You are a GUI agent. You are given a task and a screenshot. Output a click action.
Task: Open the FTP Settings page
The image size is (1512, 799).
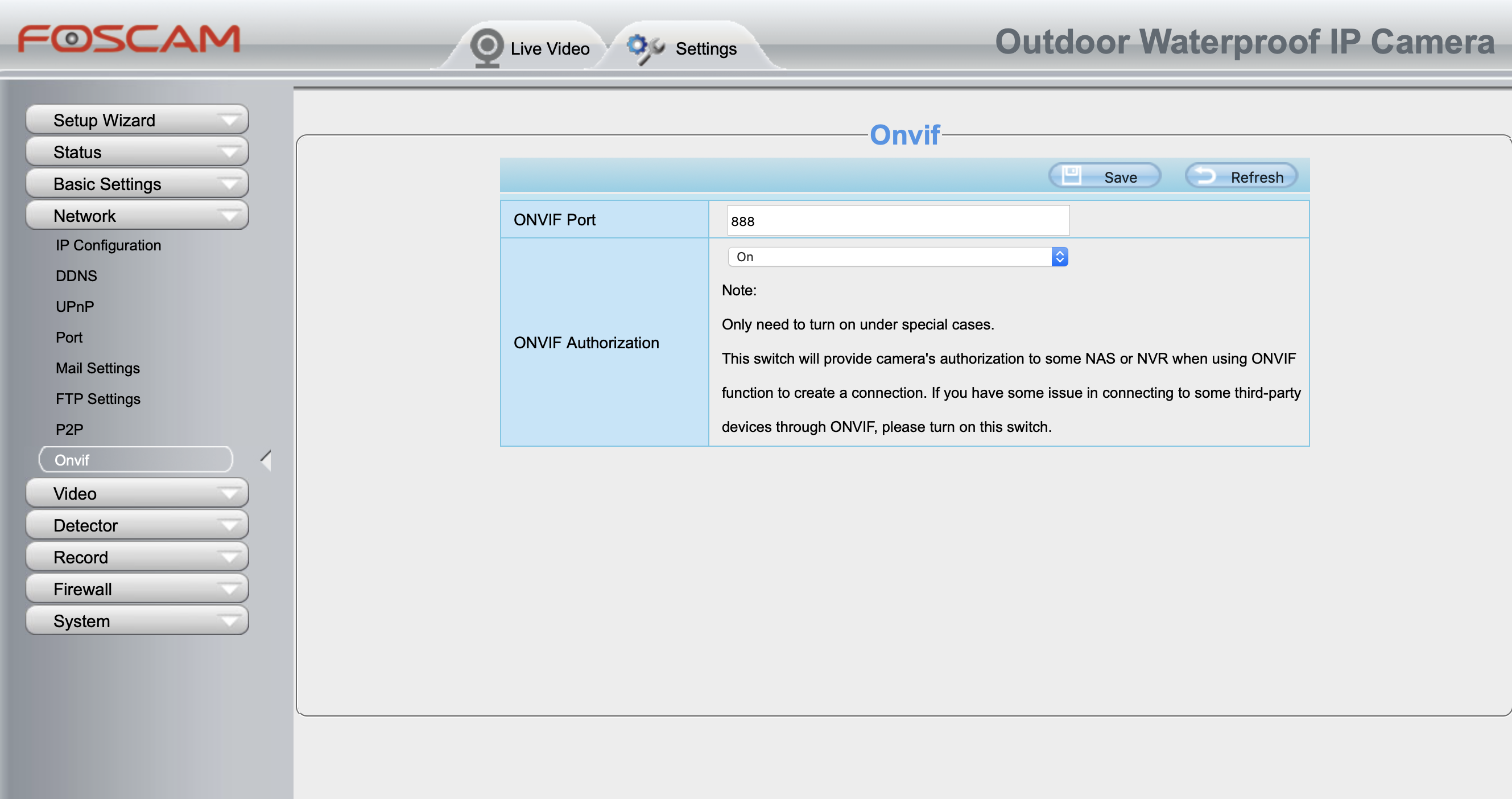pos(98,398)
